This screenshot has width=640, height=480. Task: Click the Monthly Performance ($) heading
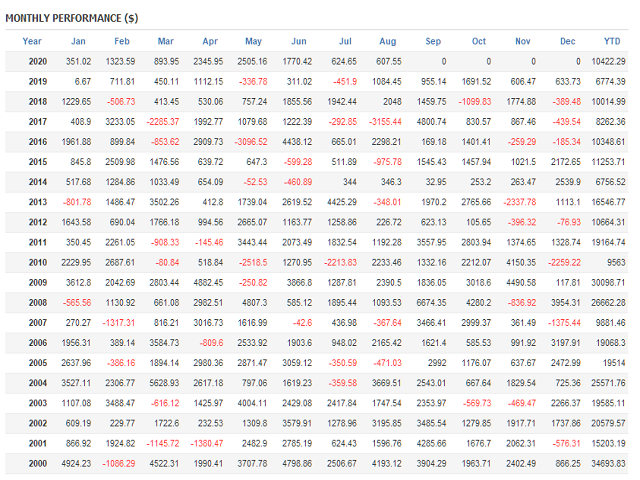[72, 18]
